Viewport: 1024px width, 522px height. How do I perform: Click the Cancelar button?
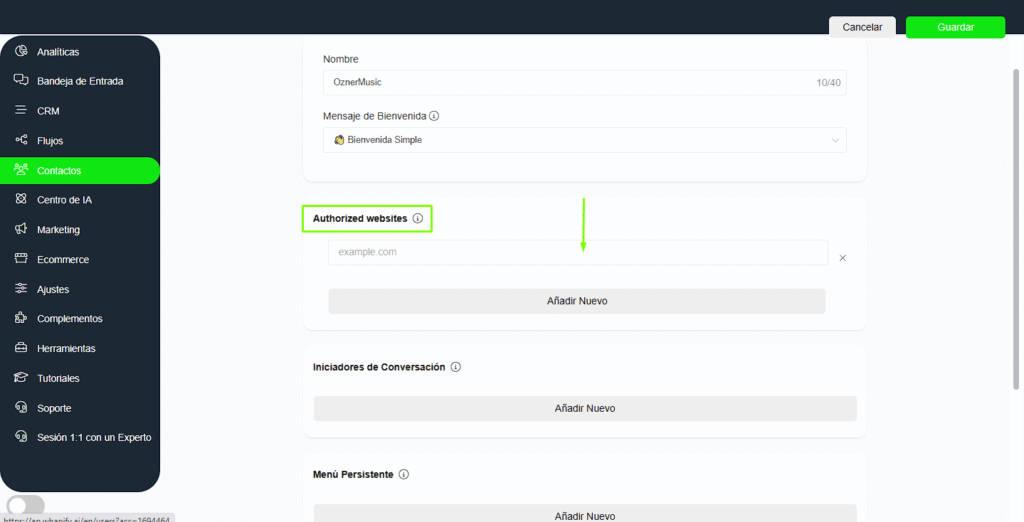[x=862, y=27]
